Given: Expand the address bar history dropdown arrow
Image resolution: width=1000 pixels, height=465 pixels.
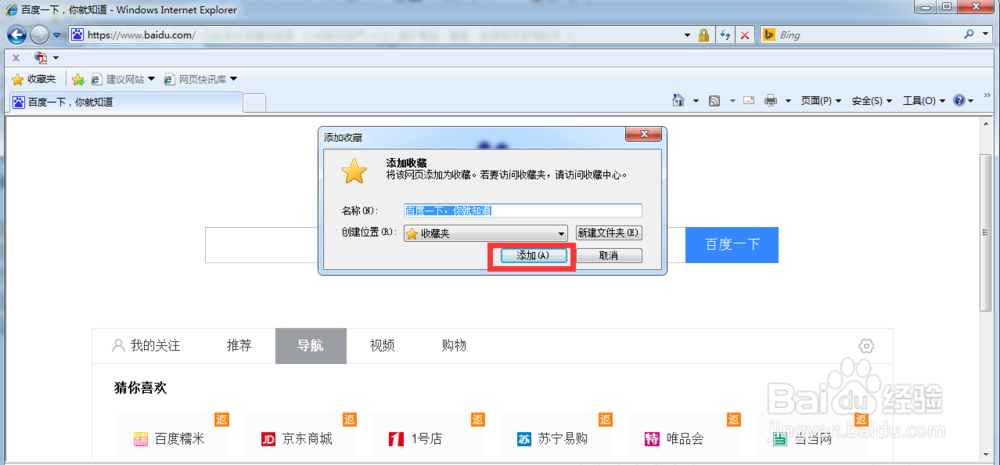Looking at the screenshot, I should [x=687, y=35].
